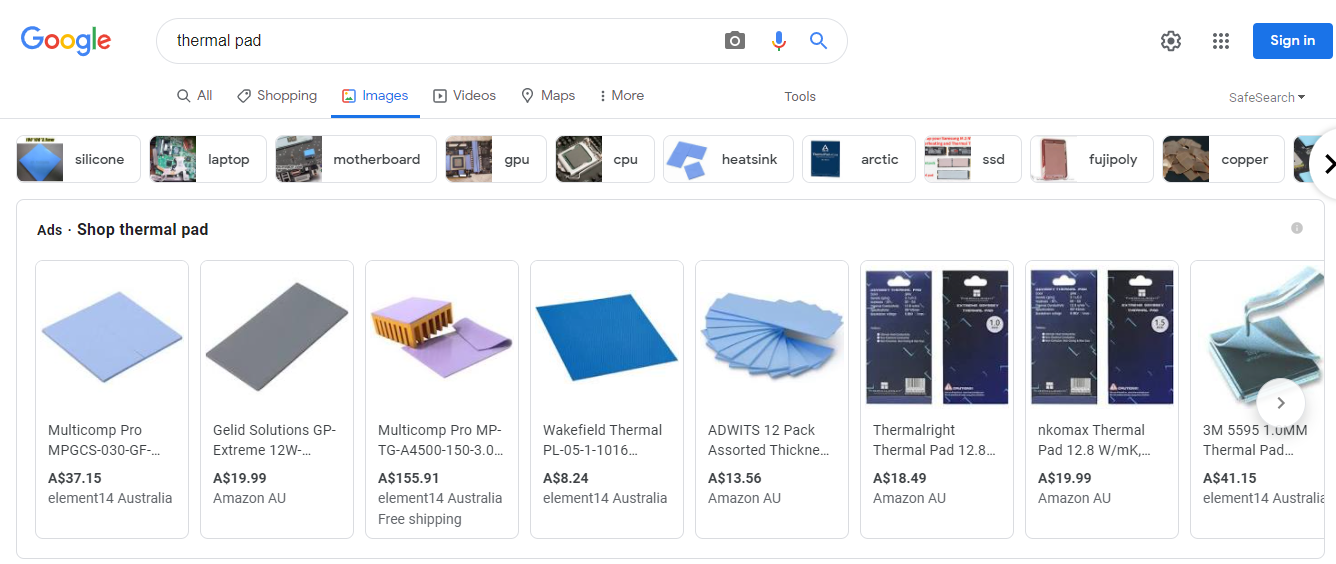Viewport: 1336px width, 564px height.
Task: Click the ads info icon
Action: [1297, 228]
